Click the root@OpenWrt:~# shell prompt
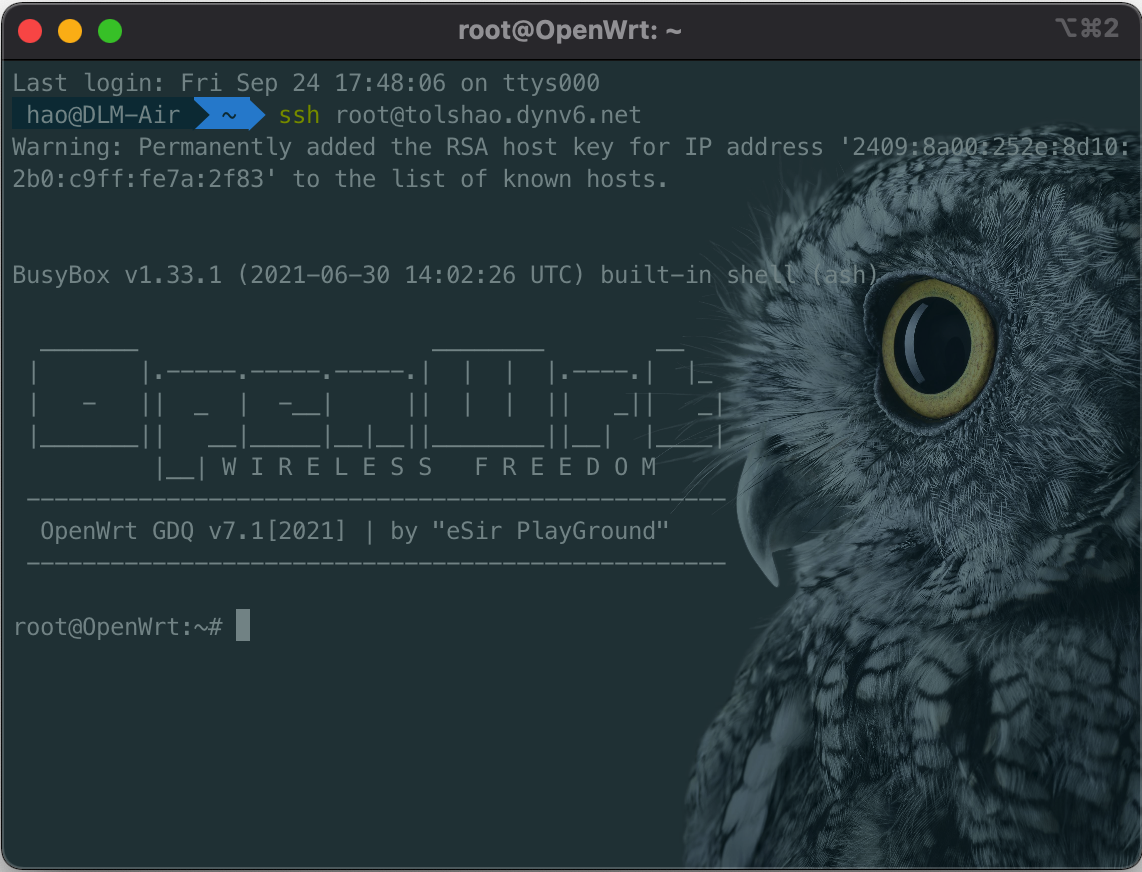The image size is (1142, 872). [x=118, y=627]
